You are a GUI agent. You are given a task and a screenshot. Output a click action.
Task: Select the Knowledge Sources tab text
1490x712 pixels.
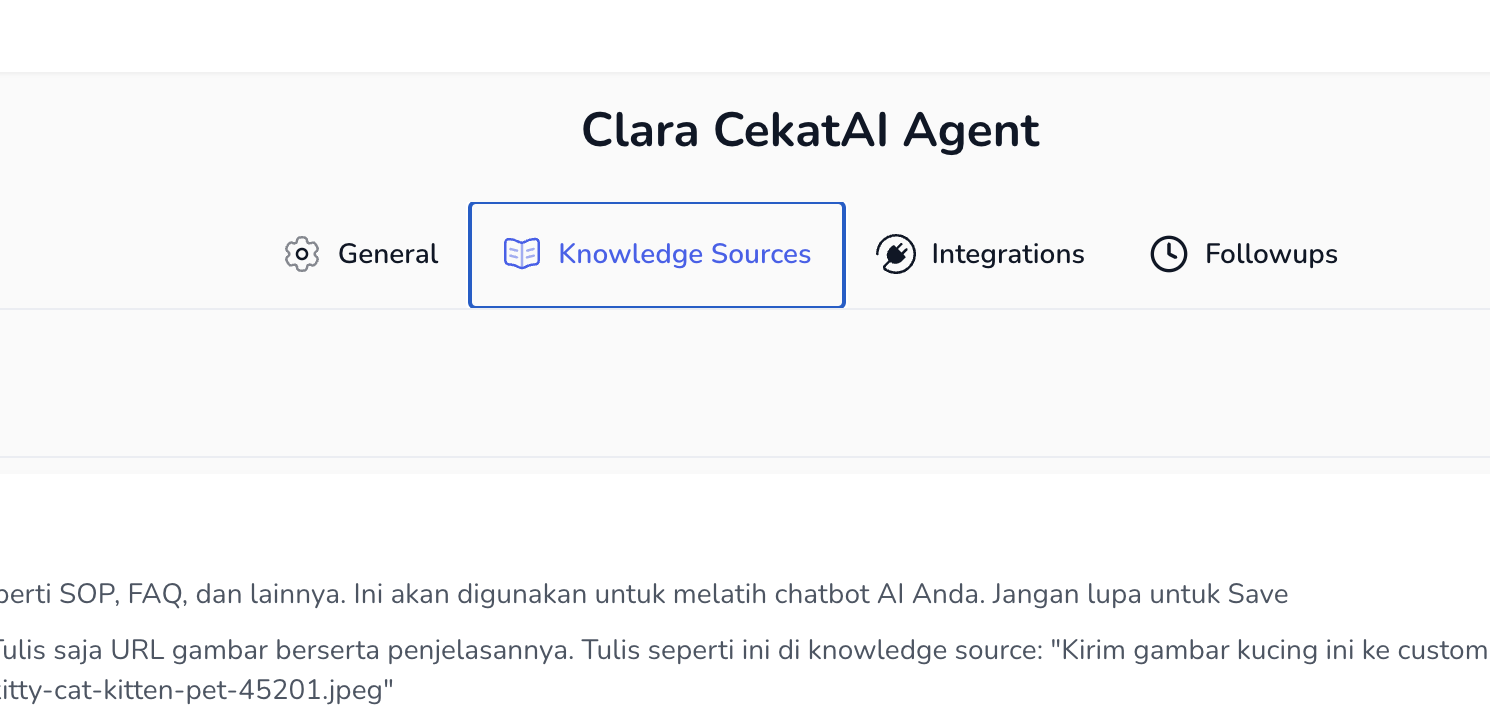coord(684,254)
